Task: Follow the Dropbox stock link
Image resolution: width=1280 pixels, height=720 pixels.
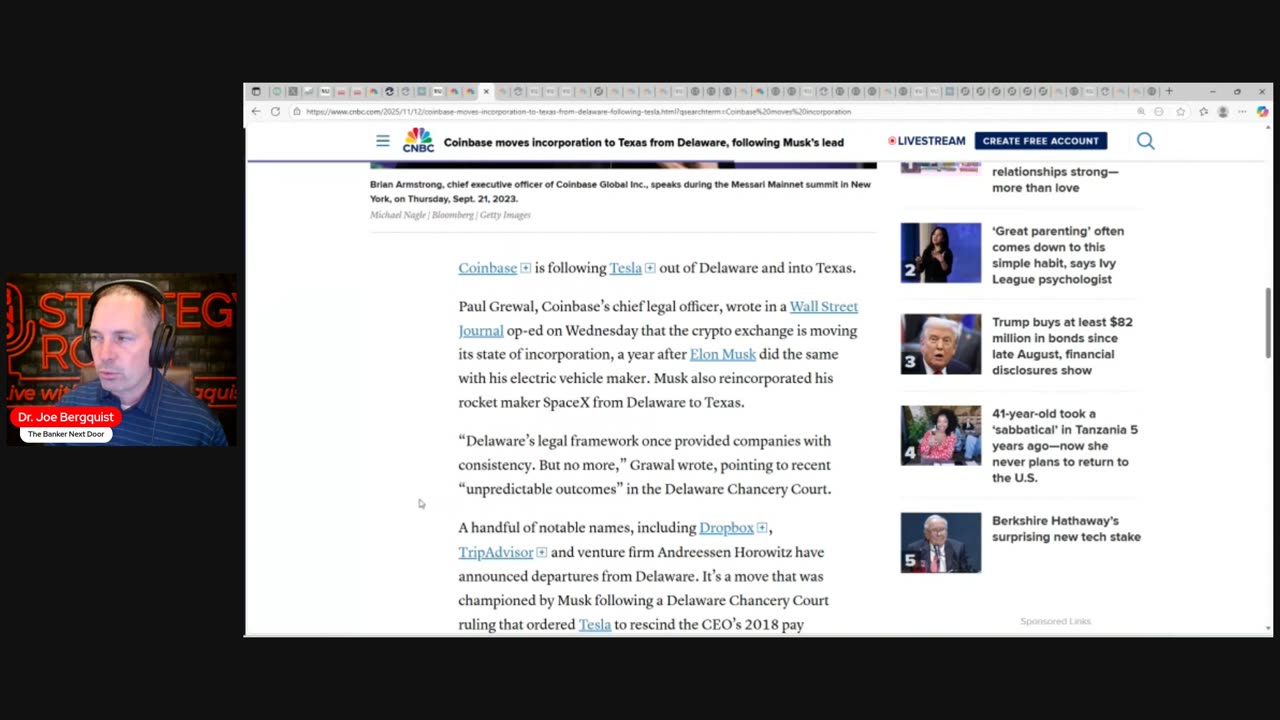Action: 726,528
